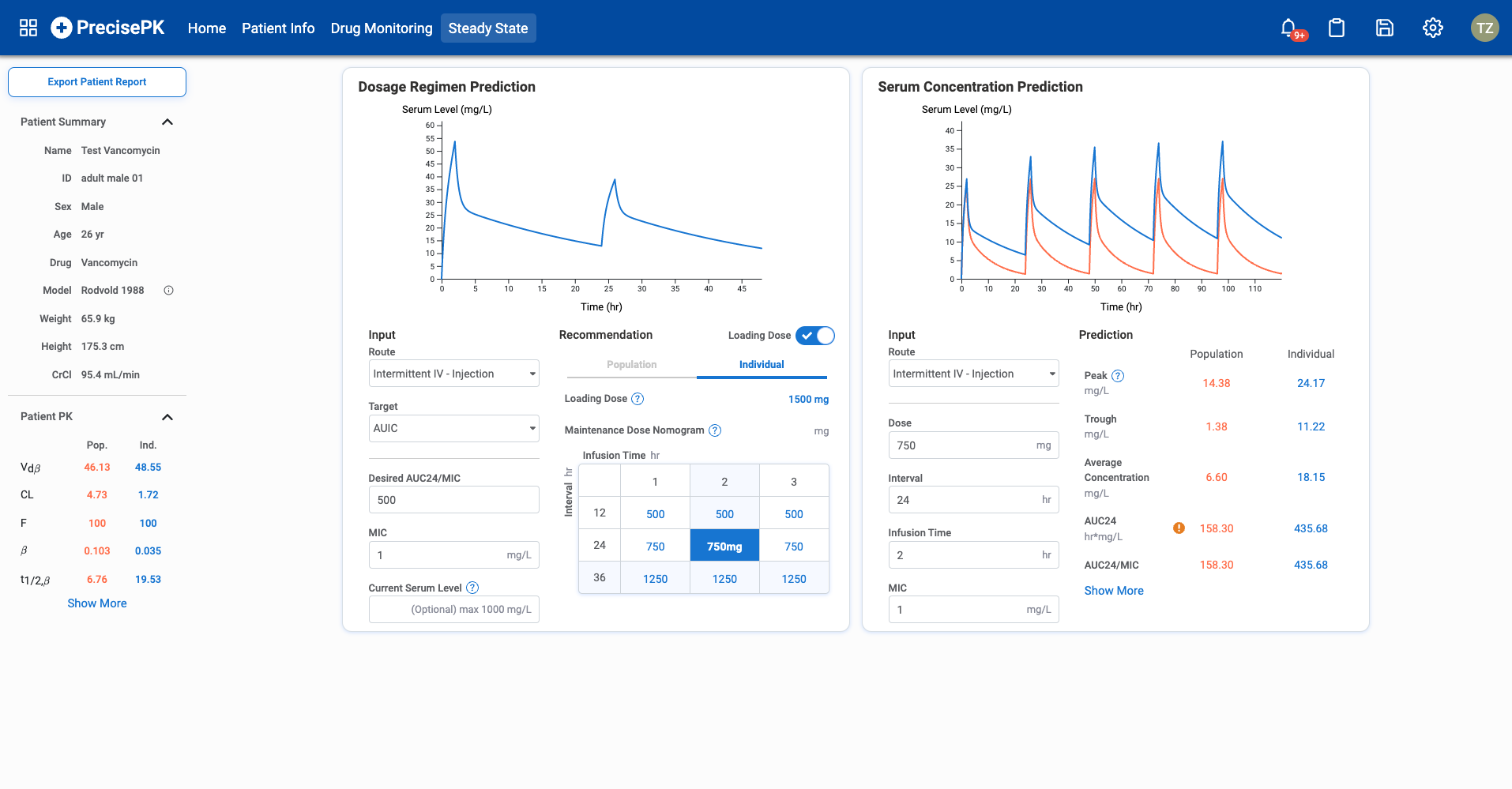Screen dimensions: 1512x789
Task: Click the individual CL value 1.72
Action: (148, 495)
